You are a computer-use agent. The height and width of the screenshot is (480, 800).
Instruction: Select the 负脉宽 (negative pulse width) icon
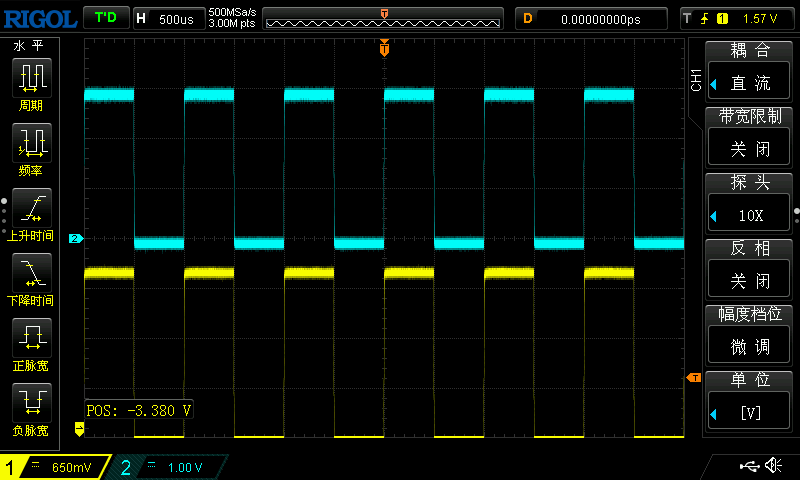31,402
